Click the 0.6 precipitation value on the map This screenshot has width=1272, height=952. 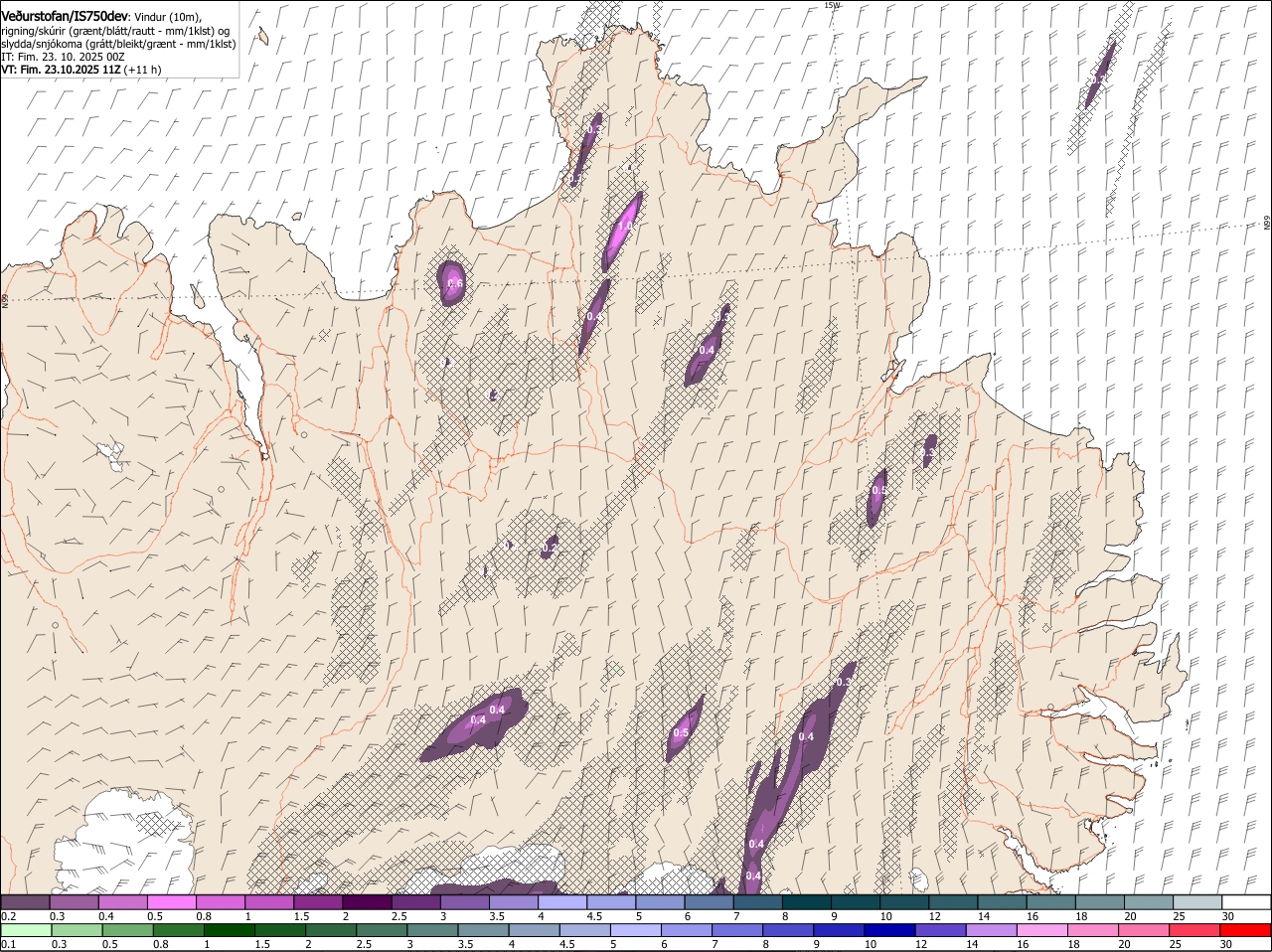pyautogui.click(x=456, y=284)
